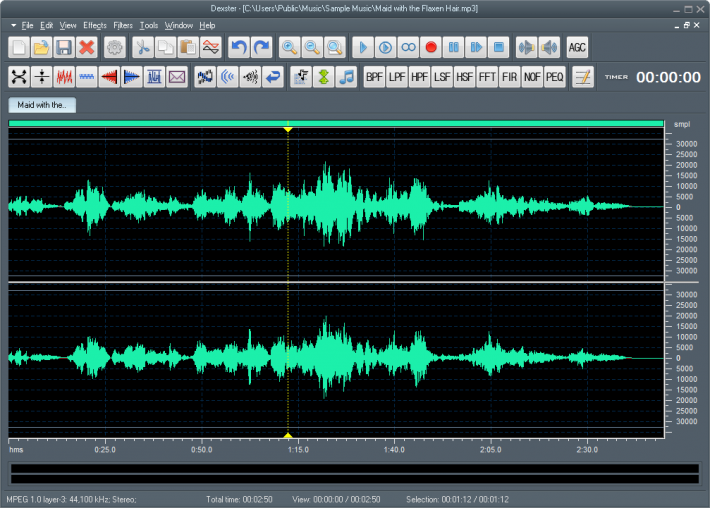Click the circled play selection button
The image size is (710, 508).
[x=386, y=48]
